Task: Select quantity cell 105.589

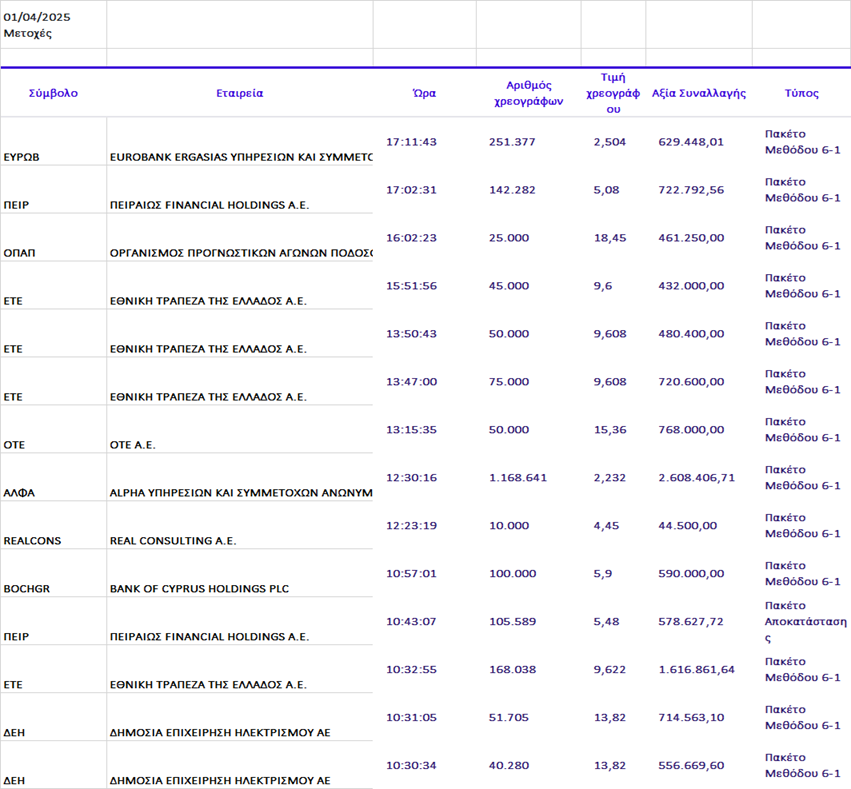Action: coord(512,621)
